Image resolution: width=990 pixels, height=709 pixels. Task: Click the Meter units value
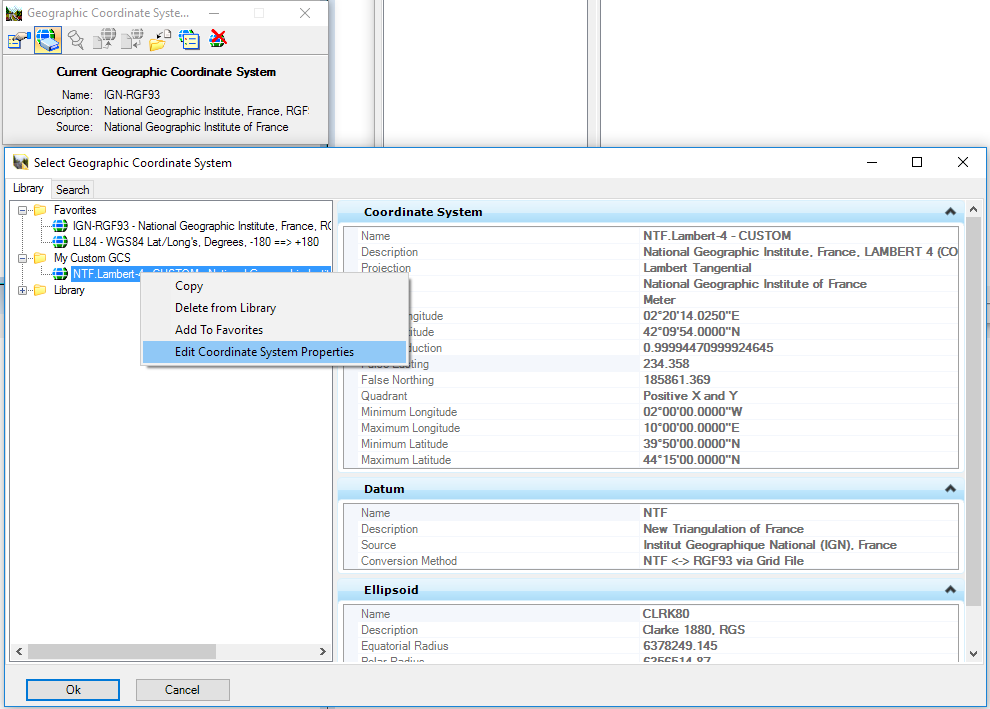(659, 300)
